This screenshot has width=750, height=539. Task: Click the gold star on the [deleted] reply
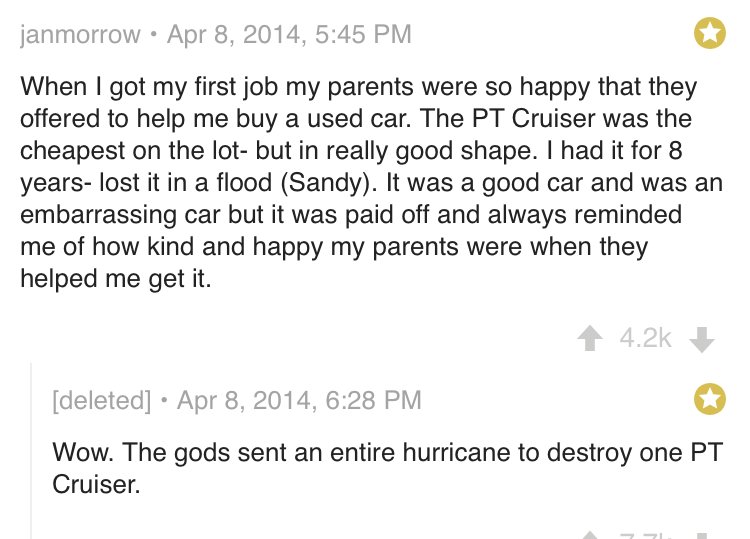[710, 399]
